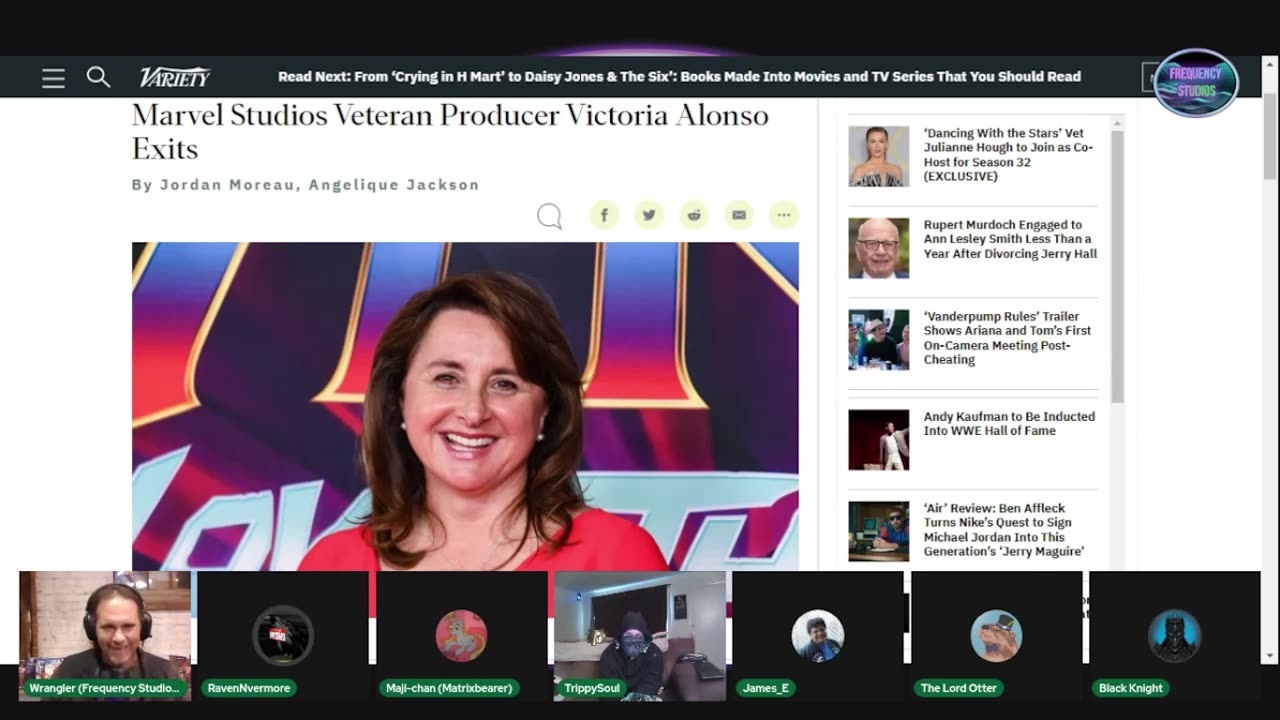The height and width of the screenshot is (720, 1280).
Task: Click the Frequency Studios logo badge
Action: 1195,83
